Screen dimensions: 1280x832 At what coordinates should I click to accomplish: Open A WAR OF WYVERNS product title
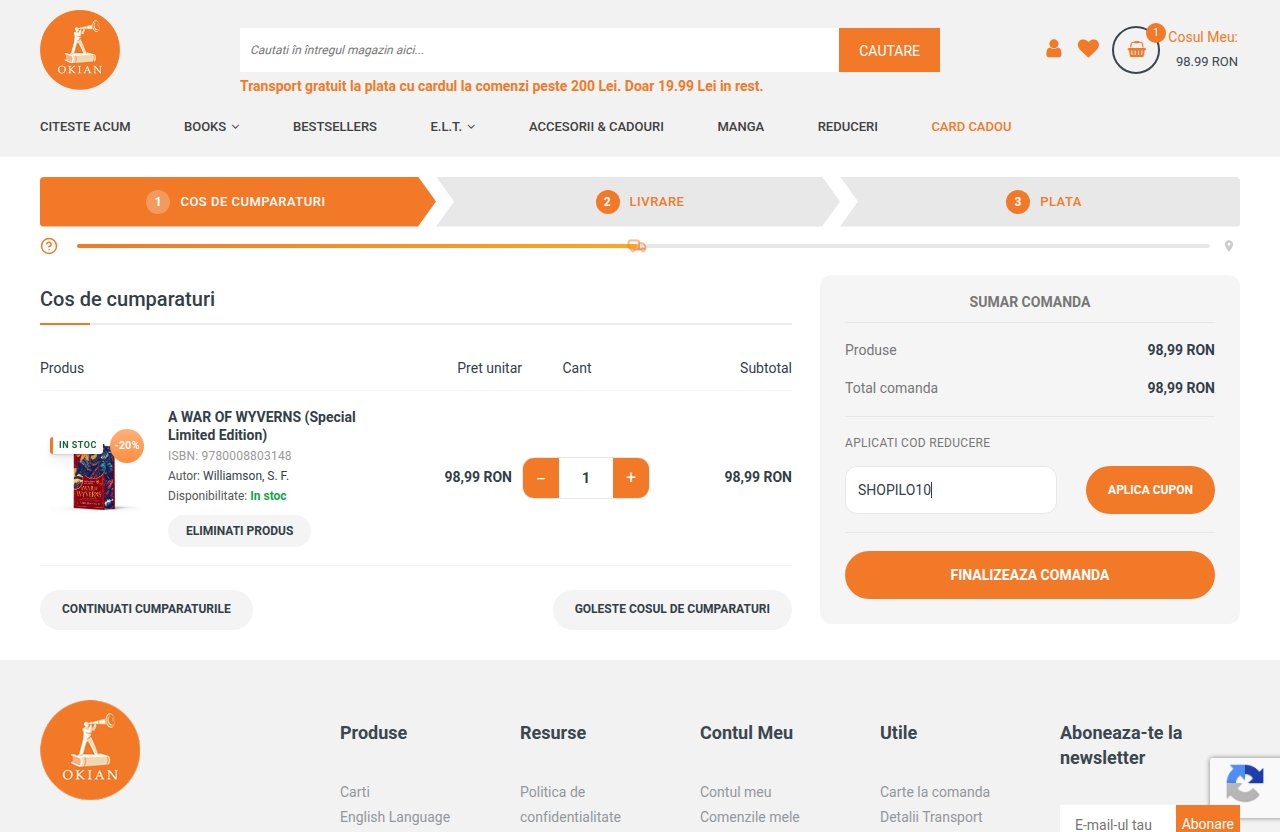click(262, 425)
